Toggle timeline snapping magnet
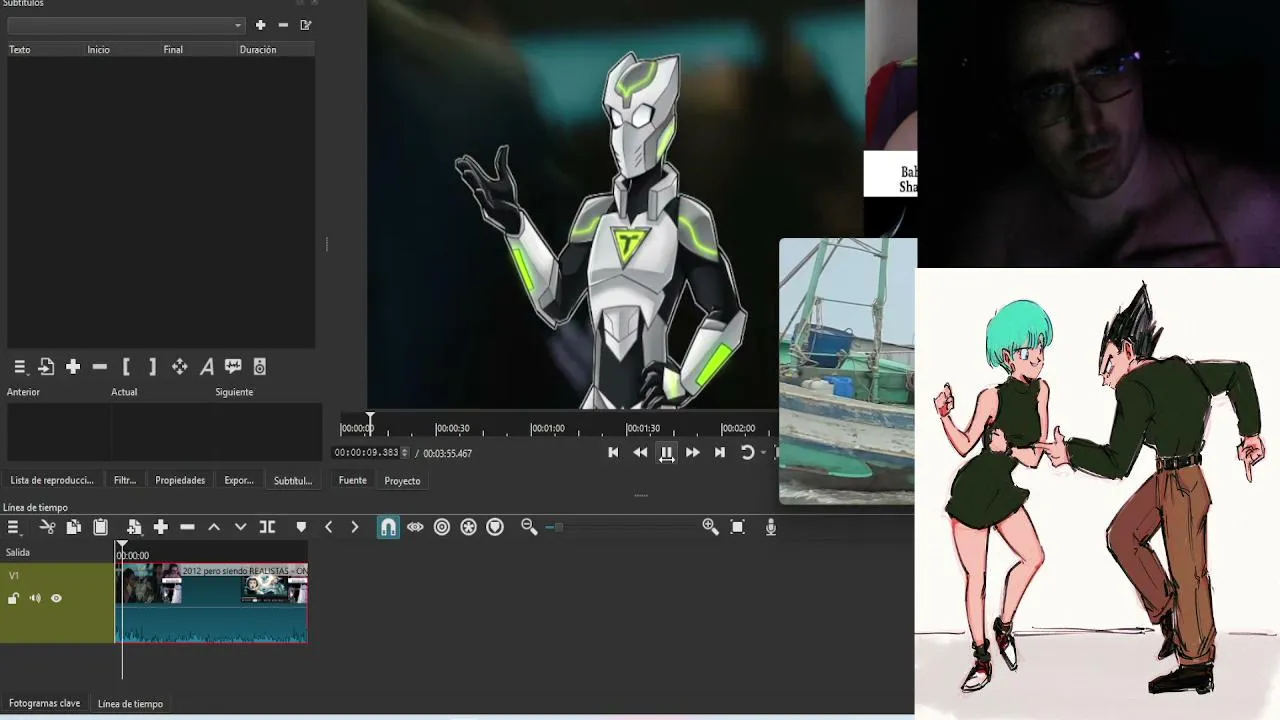Image resolution: width=1280 pixels, height=720 pixels. 388,527
